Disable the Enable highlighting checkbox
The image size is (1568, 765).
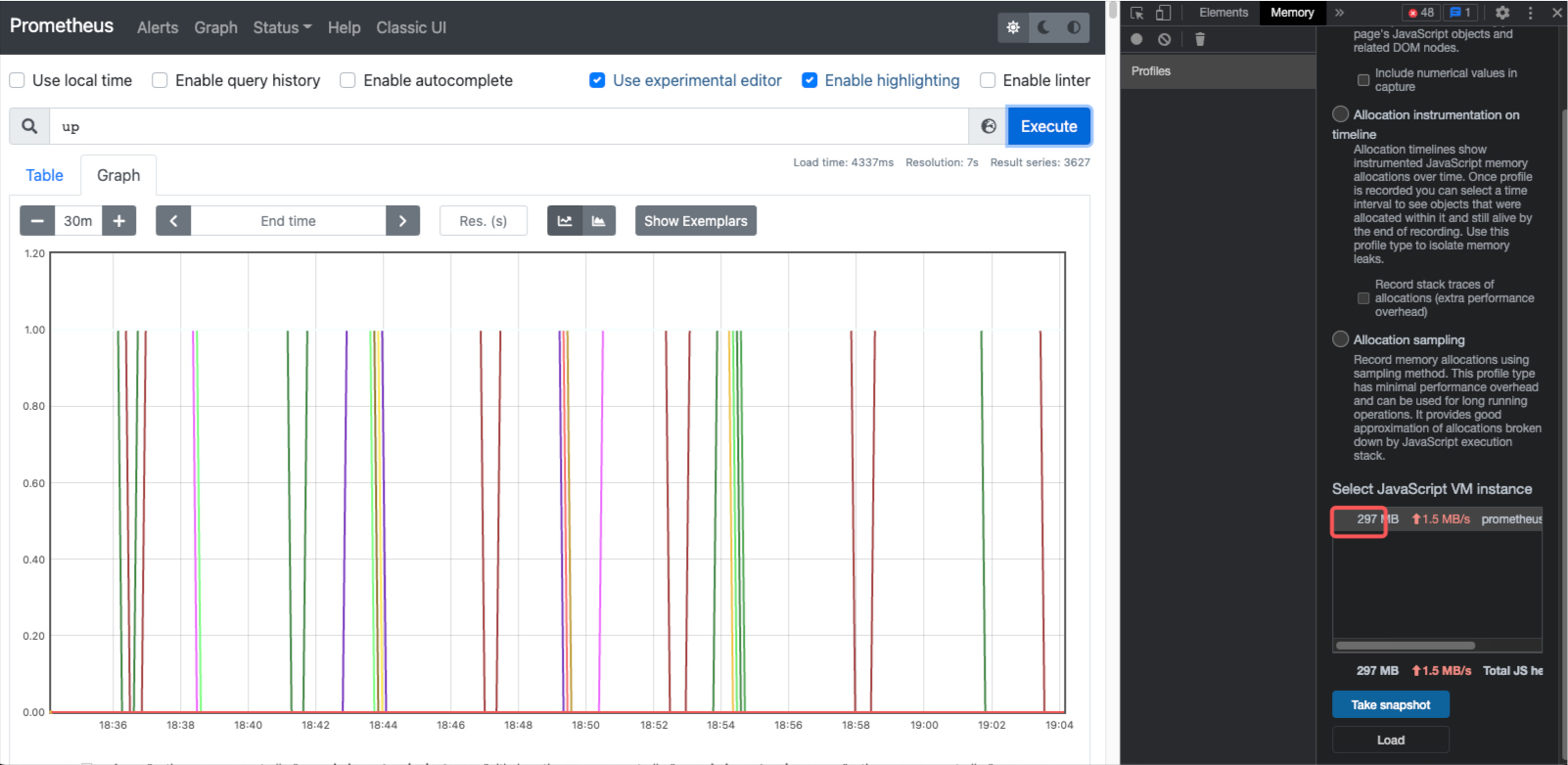pyautogui.click(x=809, y=80)
